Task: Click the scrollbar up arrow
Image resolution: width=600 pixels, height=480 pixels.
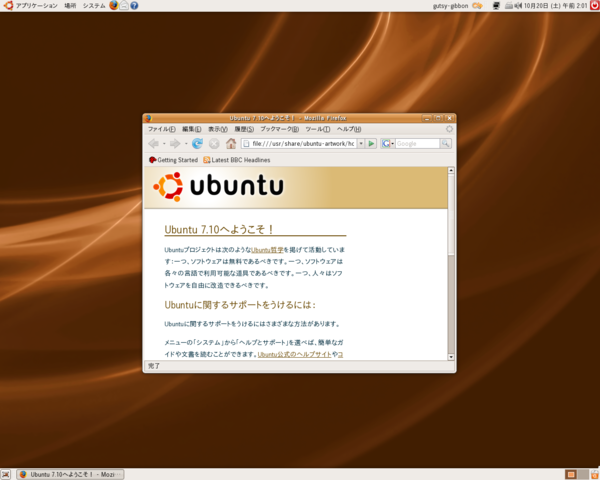Action: point(451,170)
